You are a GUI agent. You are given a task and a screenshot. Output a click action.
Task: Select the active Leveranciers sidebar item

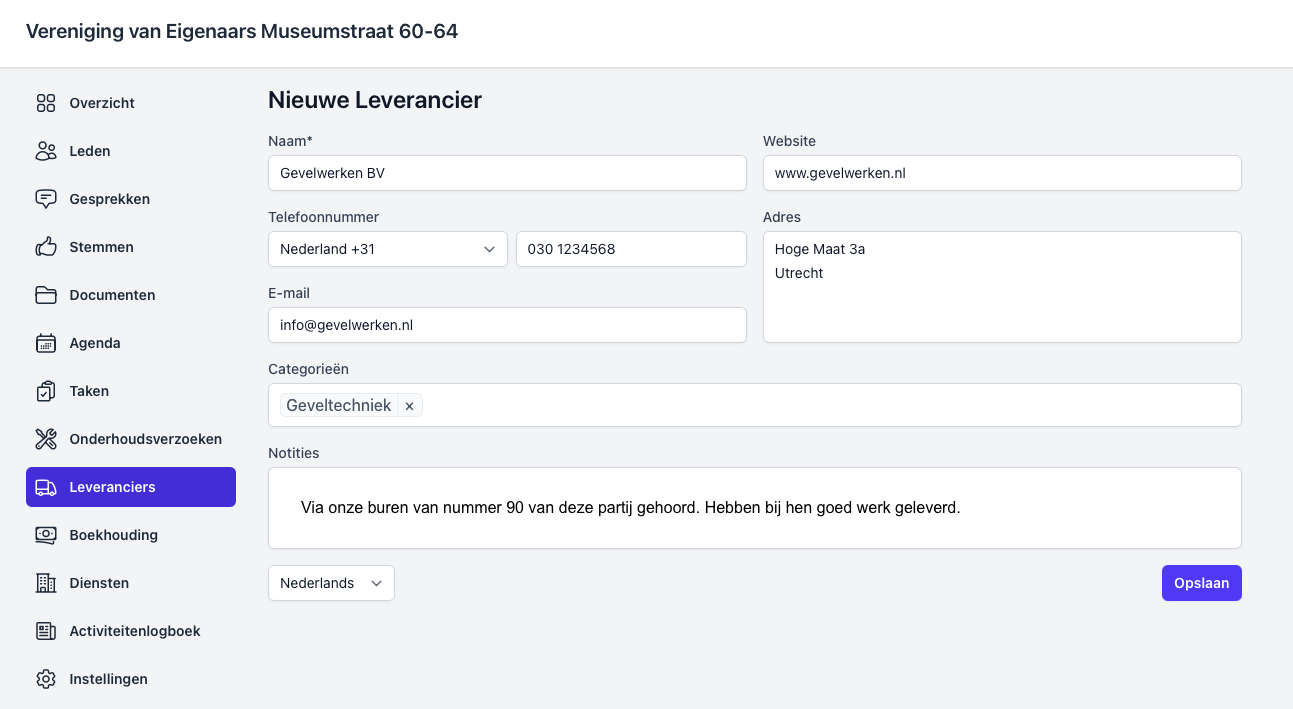pyautogui.click(x=131, y=487)
